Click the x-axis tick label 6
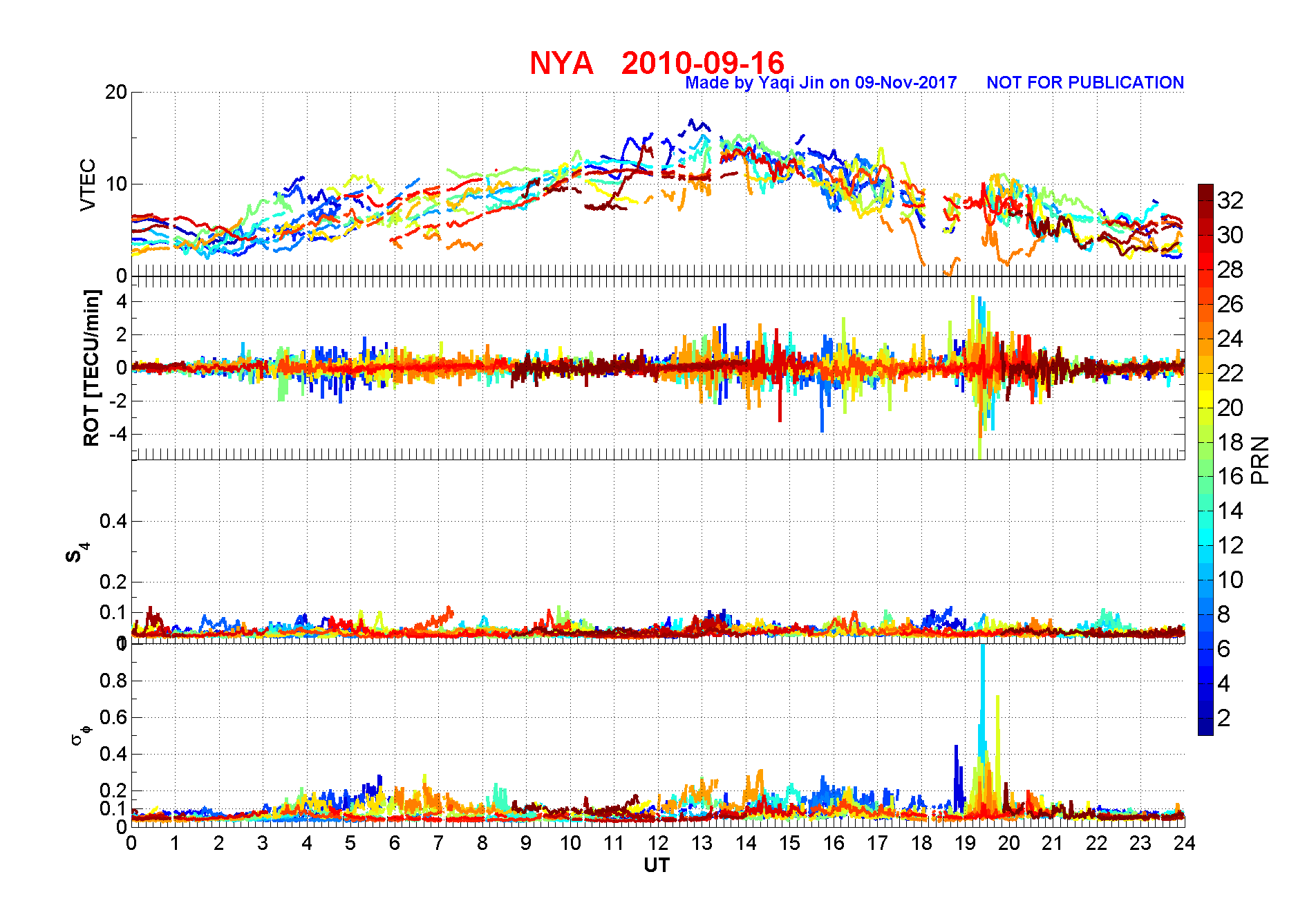1316x919 pixels. coord(395,843)
